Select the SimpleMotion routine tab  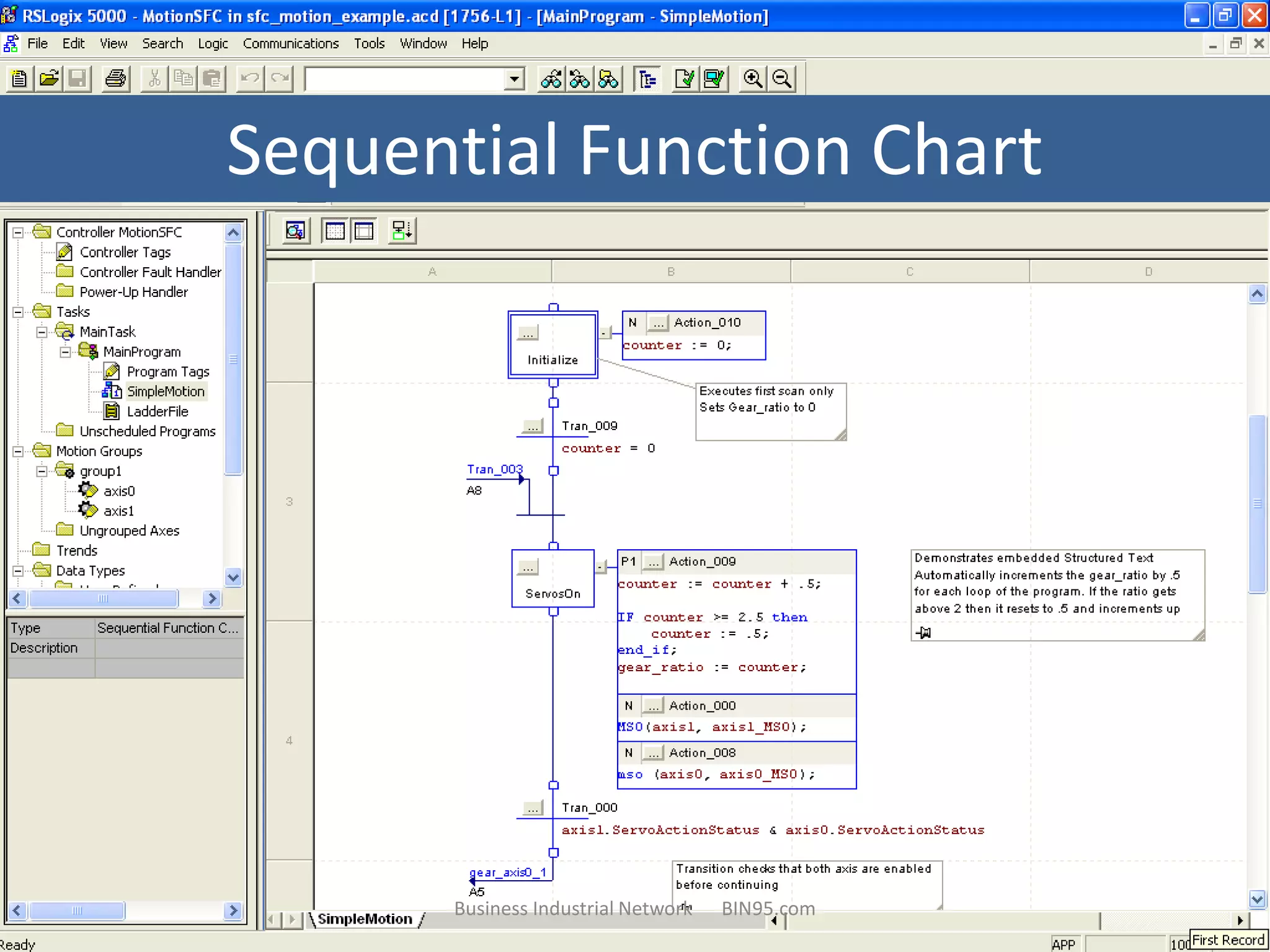[x=365, y=919]
